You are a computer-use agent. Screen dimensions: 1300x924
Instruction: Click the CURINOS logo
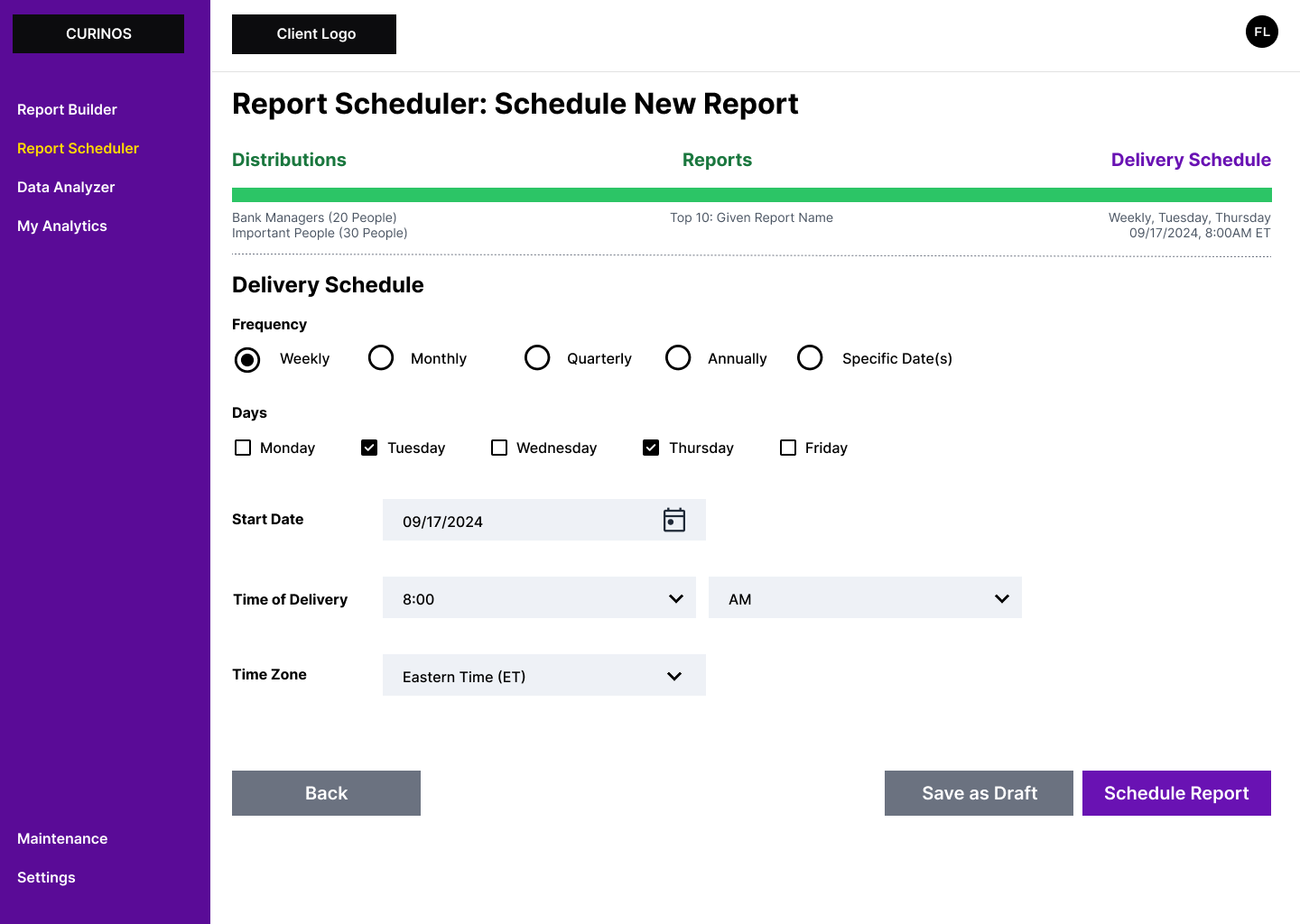(x=98, y=33)
